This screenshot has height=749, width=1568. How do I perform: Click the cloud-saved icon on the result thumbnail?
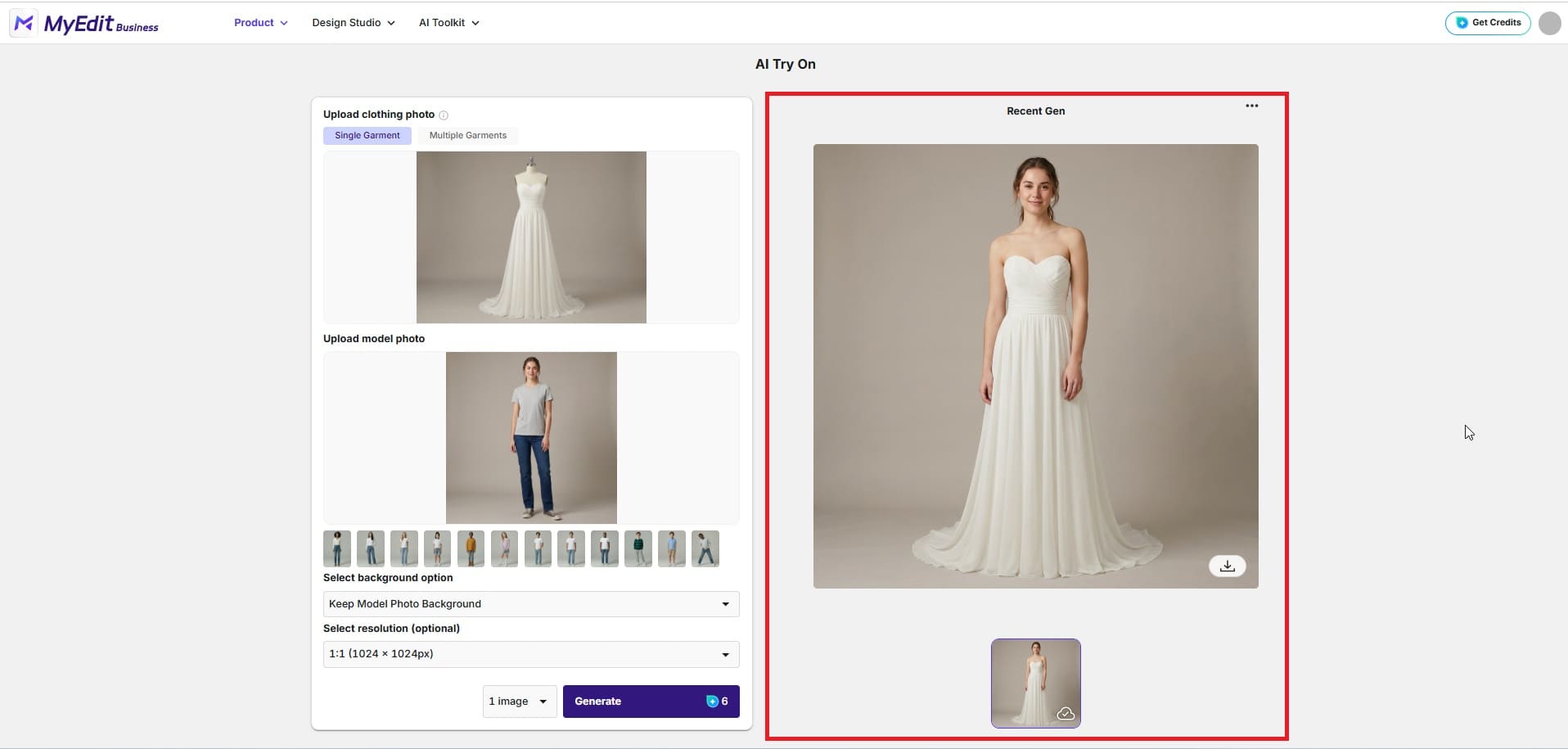point(1066,713)
